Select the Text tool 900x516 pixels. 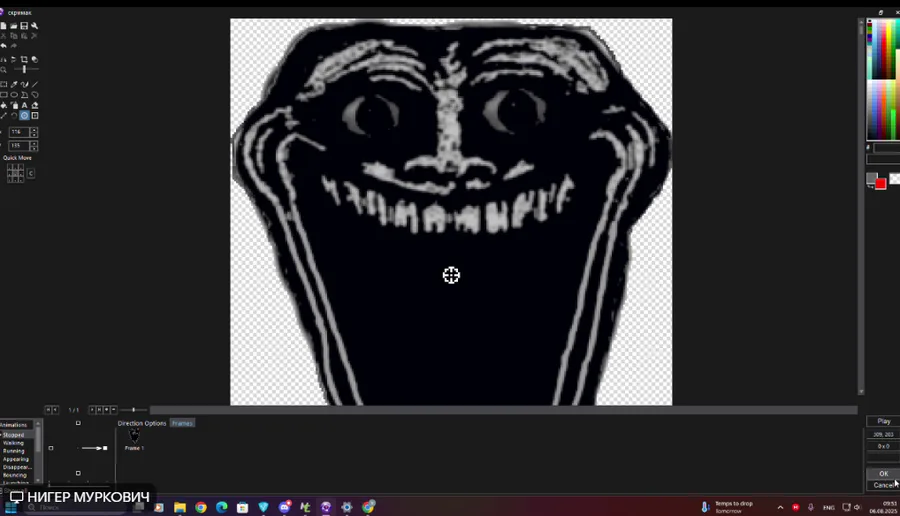pyautogui.click(x=24, y=105)
